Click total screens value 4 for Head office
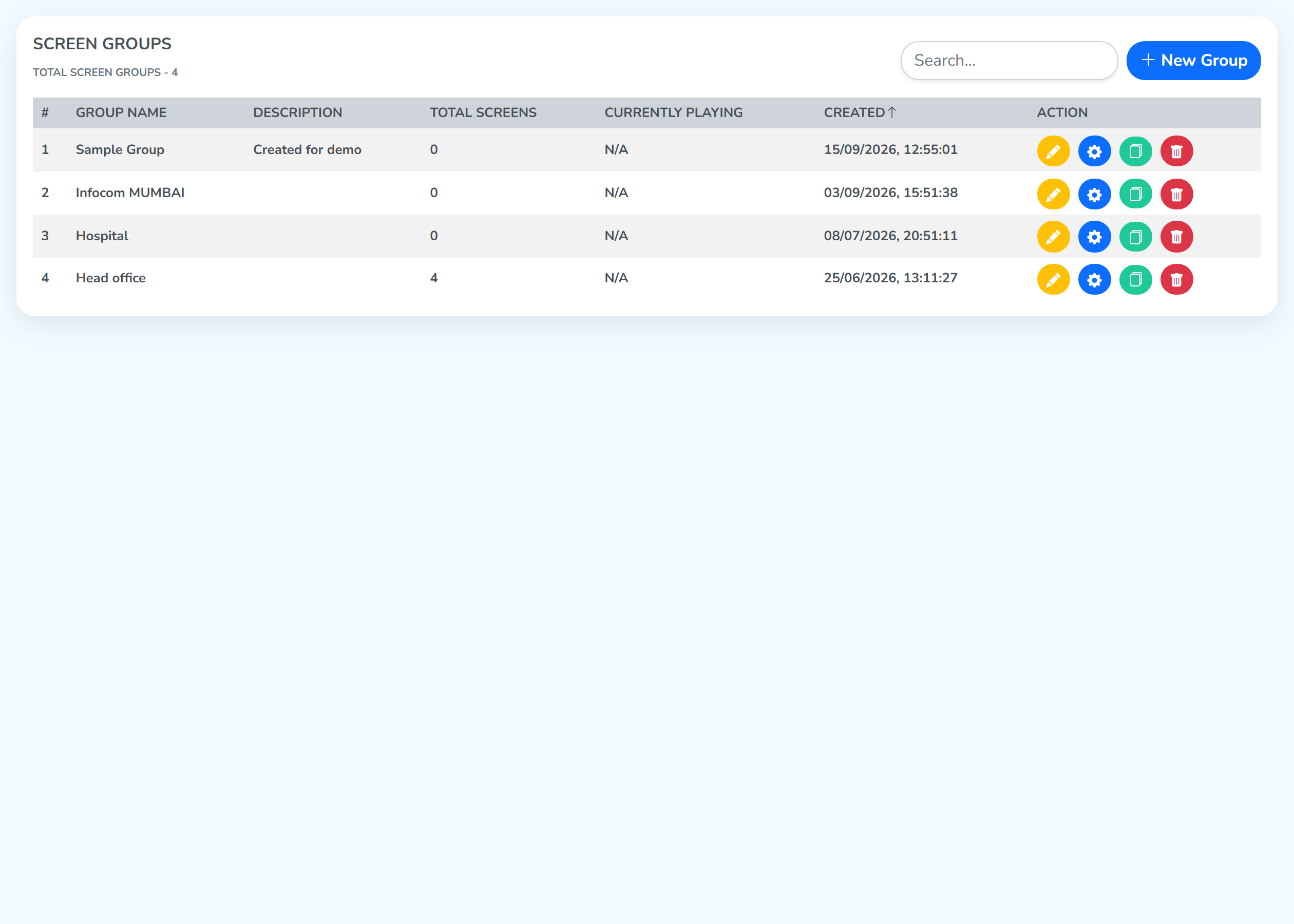1294x924 pixels. click(433, 278)
